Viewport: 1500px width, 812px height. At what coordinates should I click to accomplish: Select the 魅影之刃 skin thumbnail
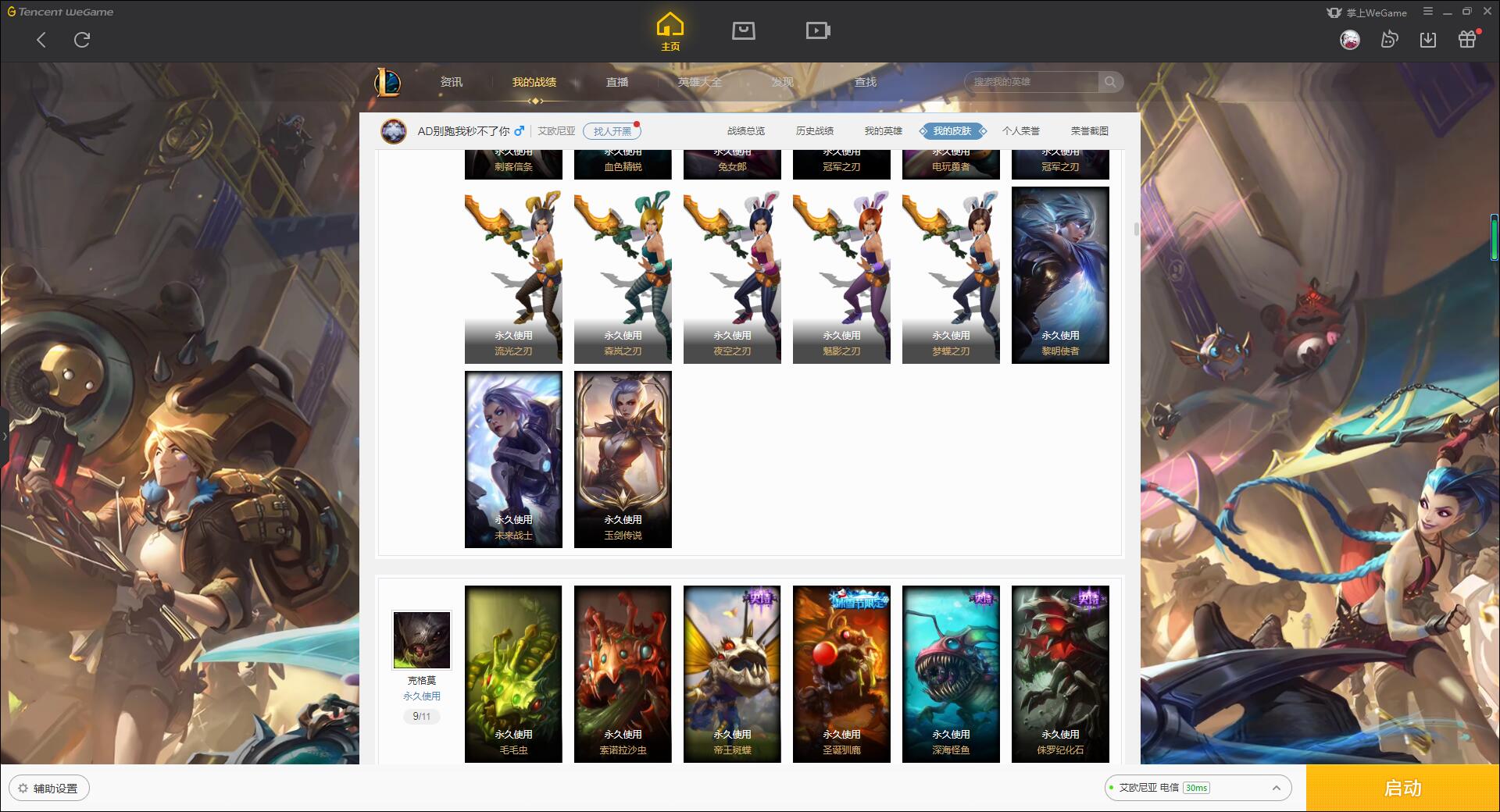coord(841,275)
